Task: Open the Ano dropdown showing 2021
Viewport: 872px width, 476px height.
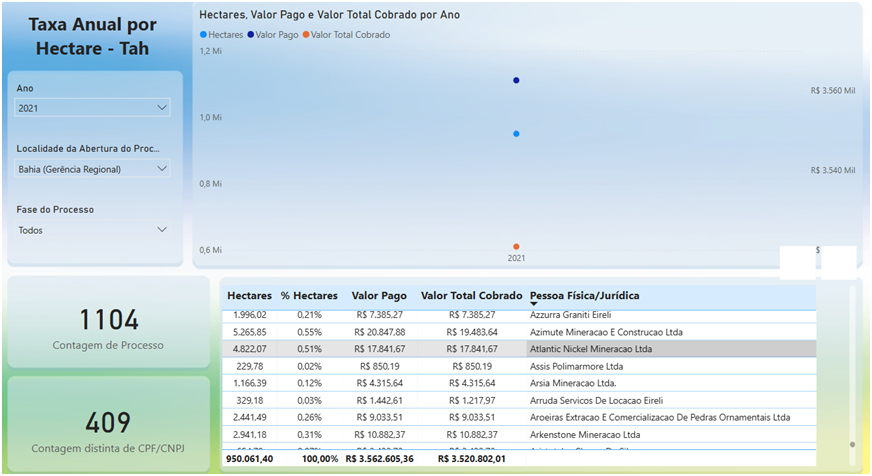Action: (x=93, y=108)
